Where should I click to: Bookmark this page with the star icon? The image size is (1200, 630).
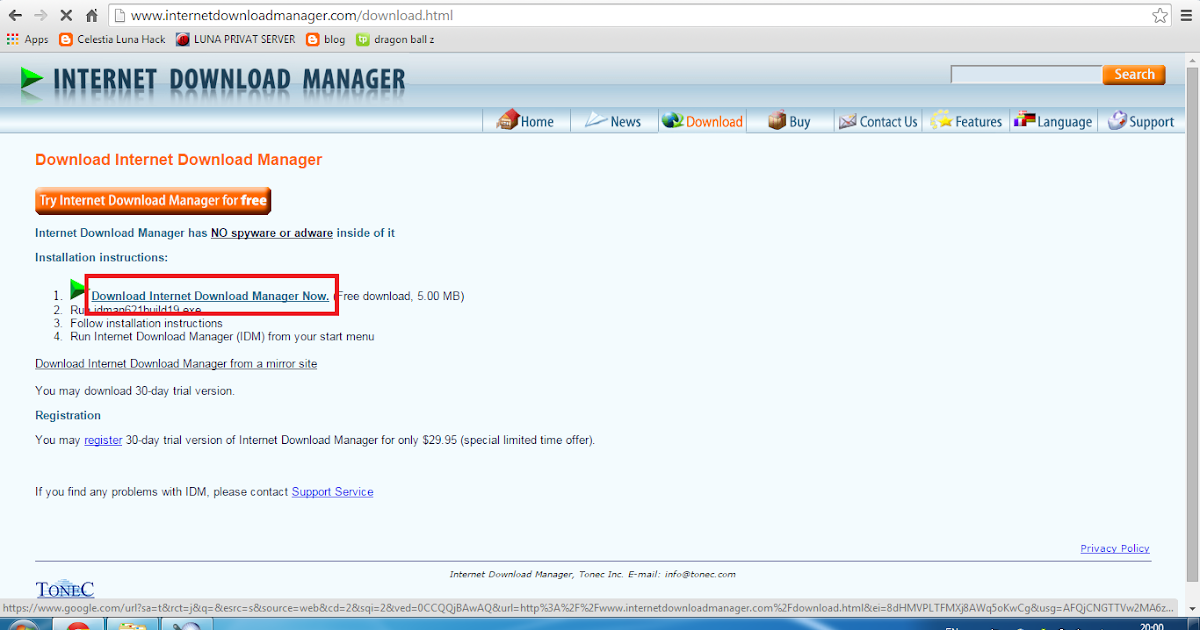click(x=1160, y=16)
